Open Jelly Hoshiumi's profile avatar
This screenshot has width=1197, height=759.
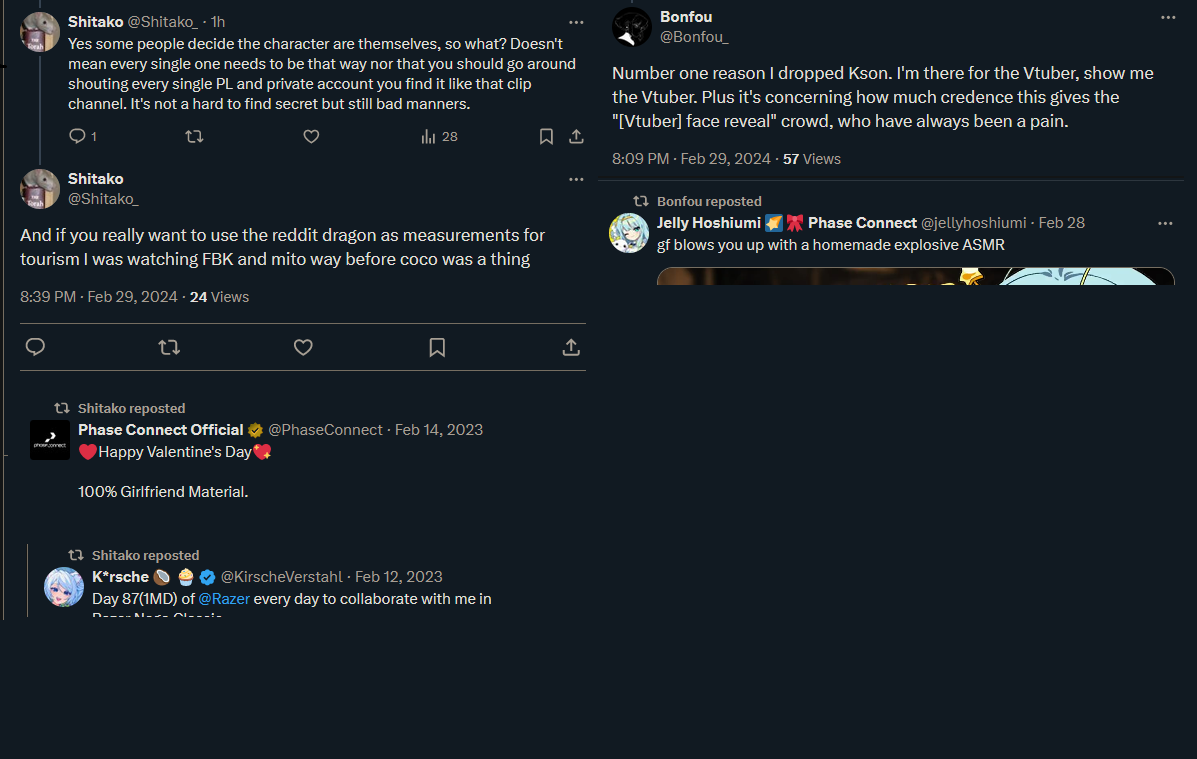pos(629,233)
